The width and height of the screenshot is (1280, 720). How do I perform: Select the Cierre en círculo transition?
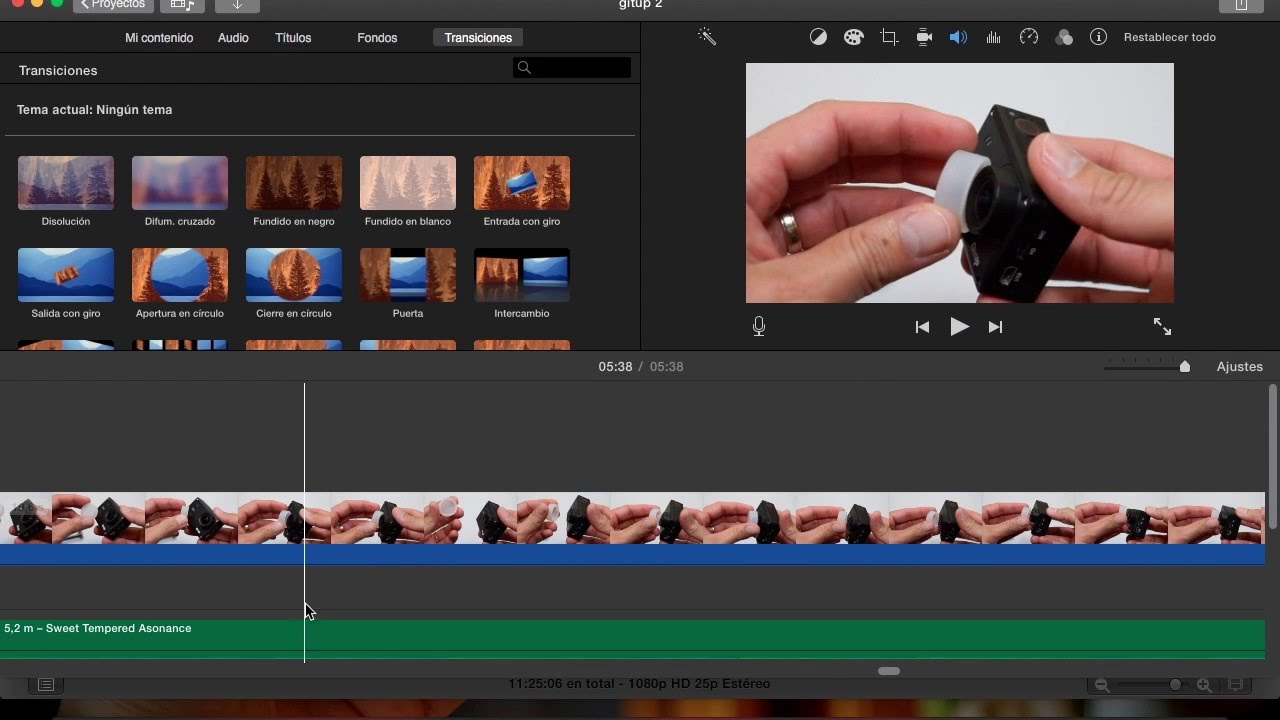pyautogui.click(x=294, y=275)
